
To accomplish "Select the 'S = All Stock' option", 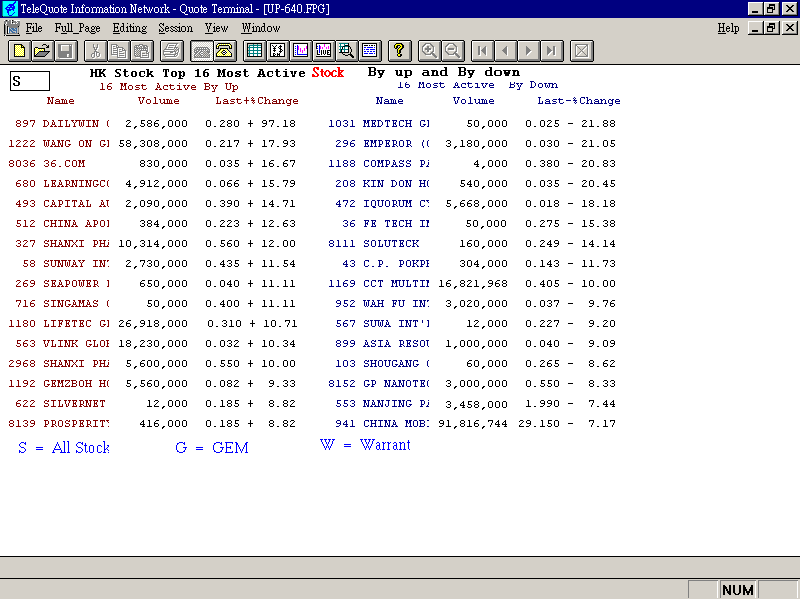I will [x=64, y=447].
